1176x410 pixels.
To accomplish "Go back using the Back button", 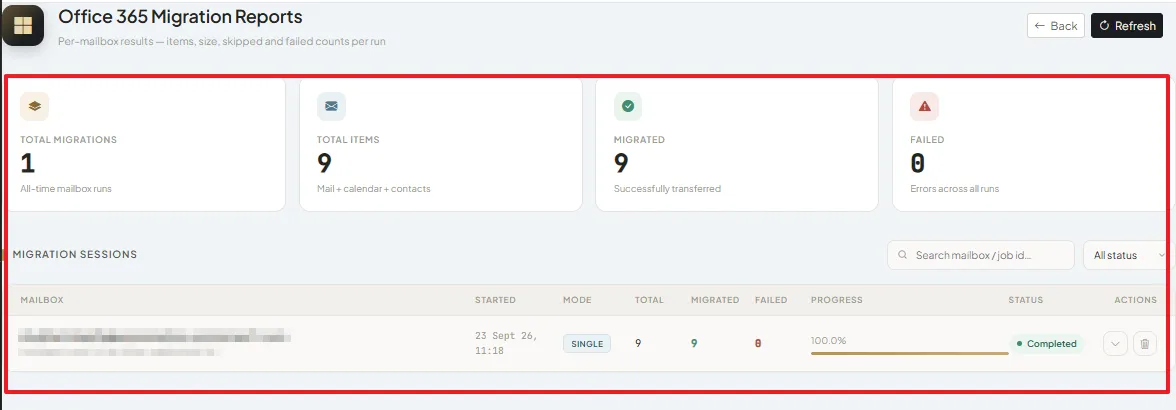I will pos(1056,25).
